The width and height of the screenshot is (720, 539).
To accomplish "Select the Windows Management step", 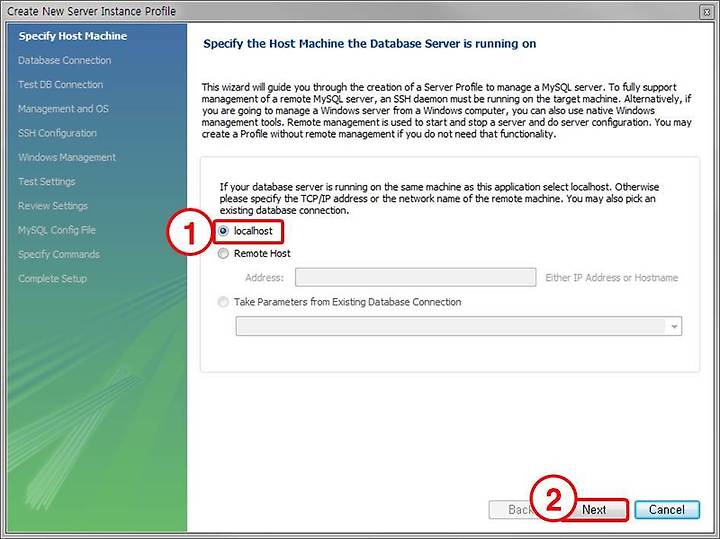I will click(67, 157).
